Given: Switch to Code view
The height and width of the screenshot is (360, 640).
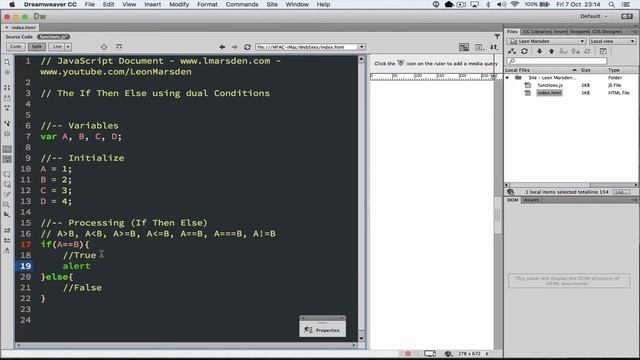Looking at the screenshot, I should pyautogui.click(x=16, y=47).
